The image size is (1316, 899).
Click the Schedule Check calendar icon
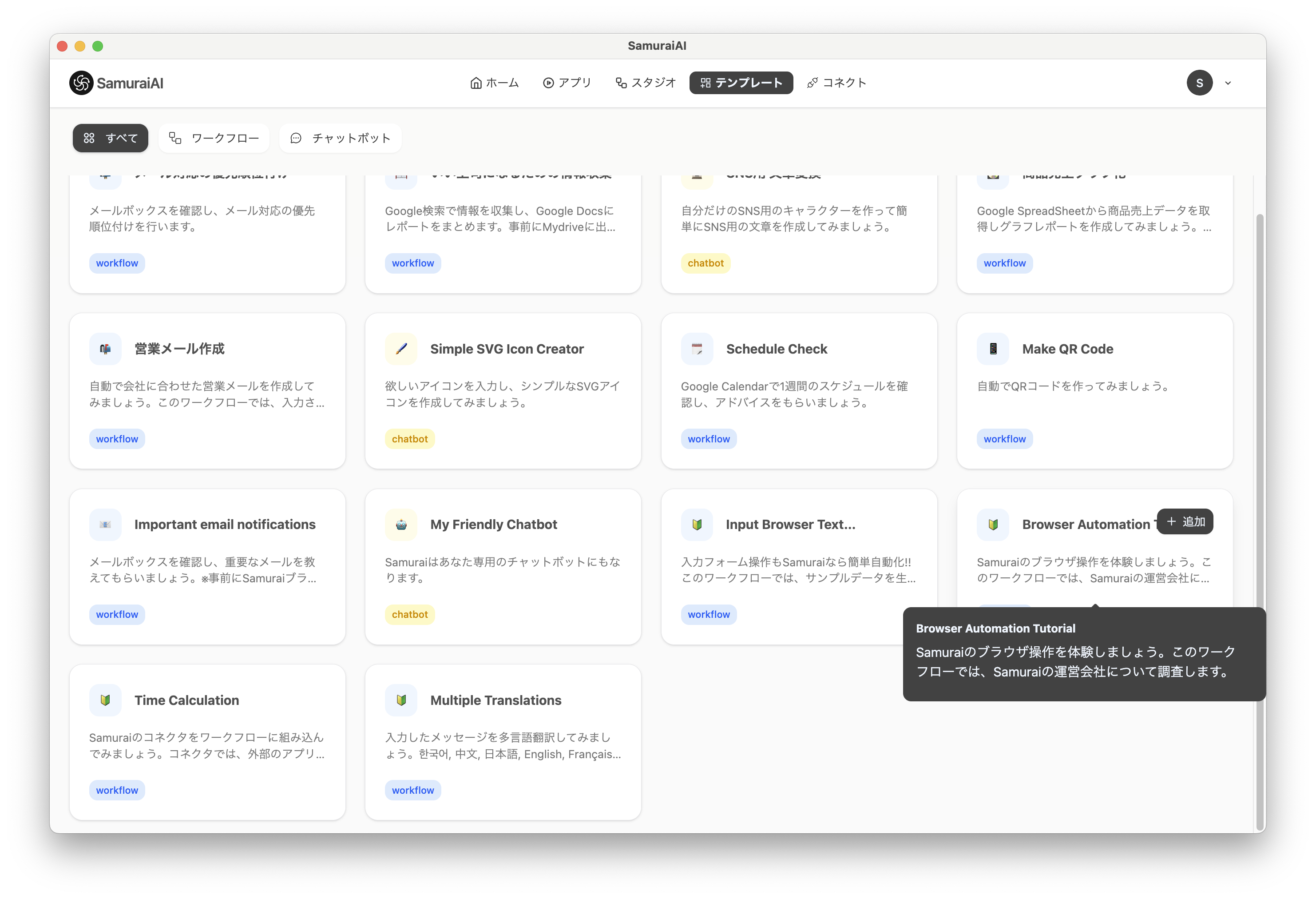tap(697, 349)
